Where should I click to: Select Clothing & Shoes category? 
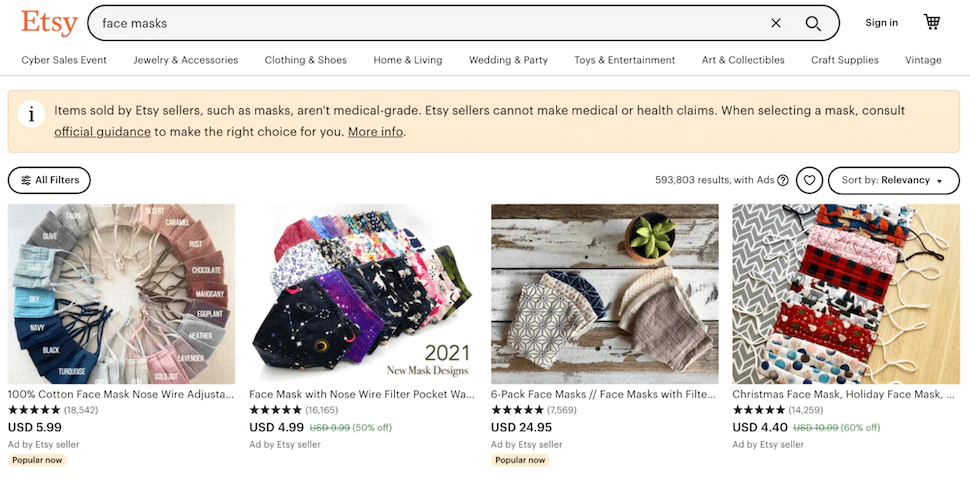[306, 60]
